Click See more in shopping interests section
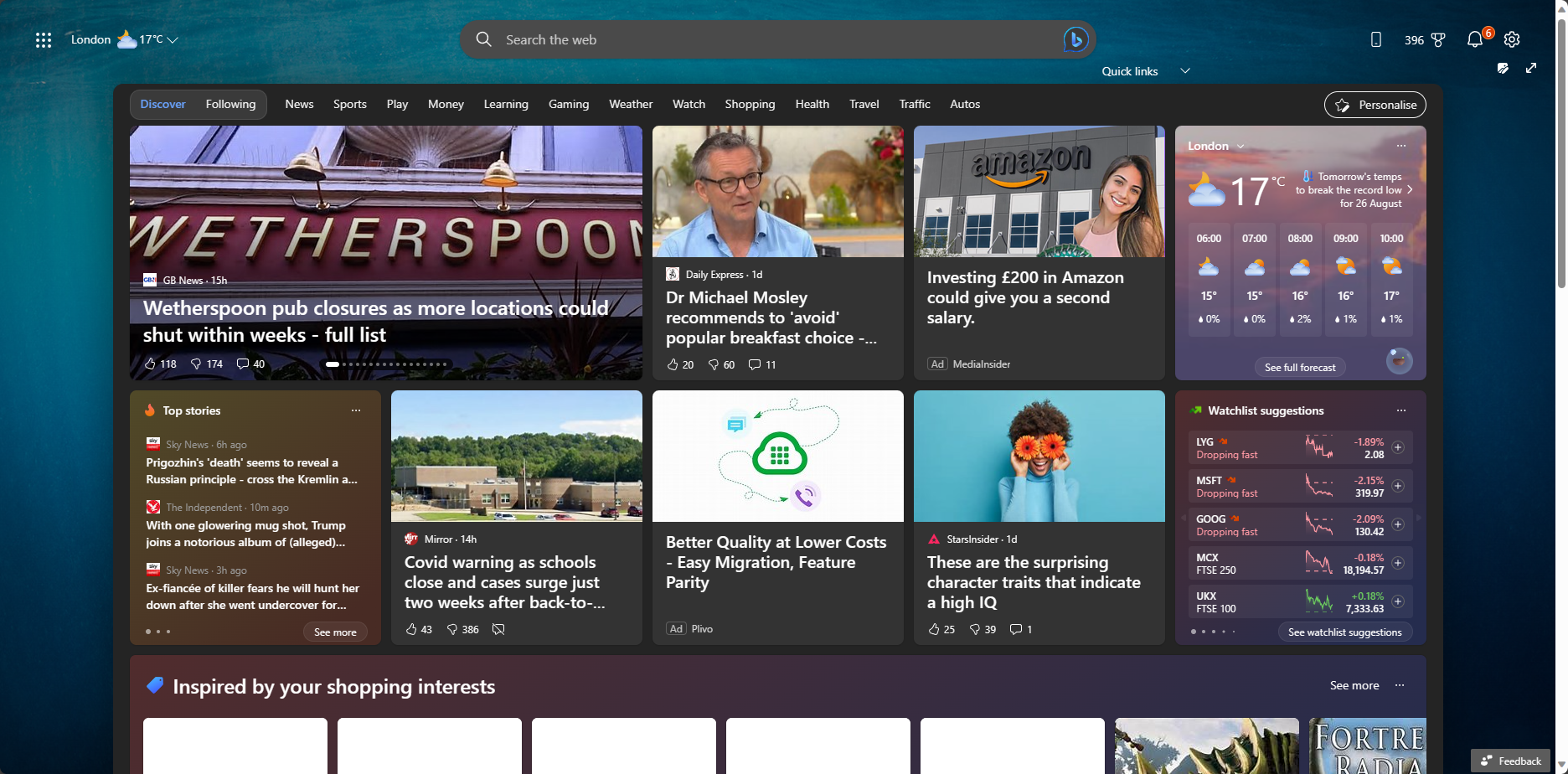 click(x=1354, y=685)
